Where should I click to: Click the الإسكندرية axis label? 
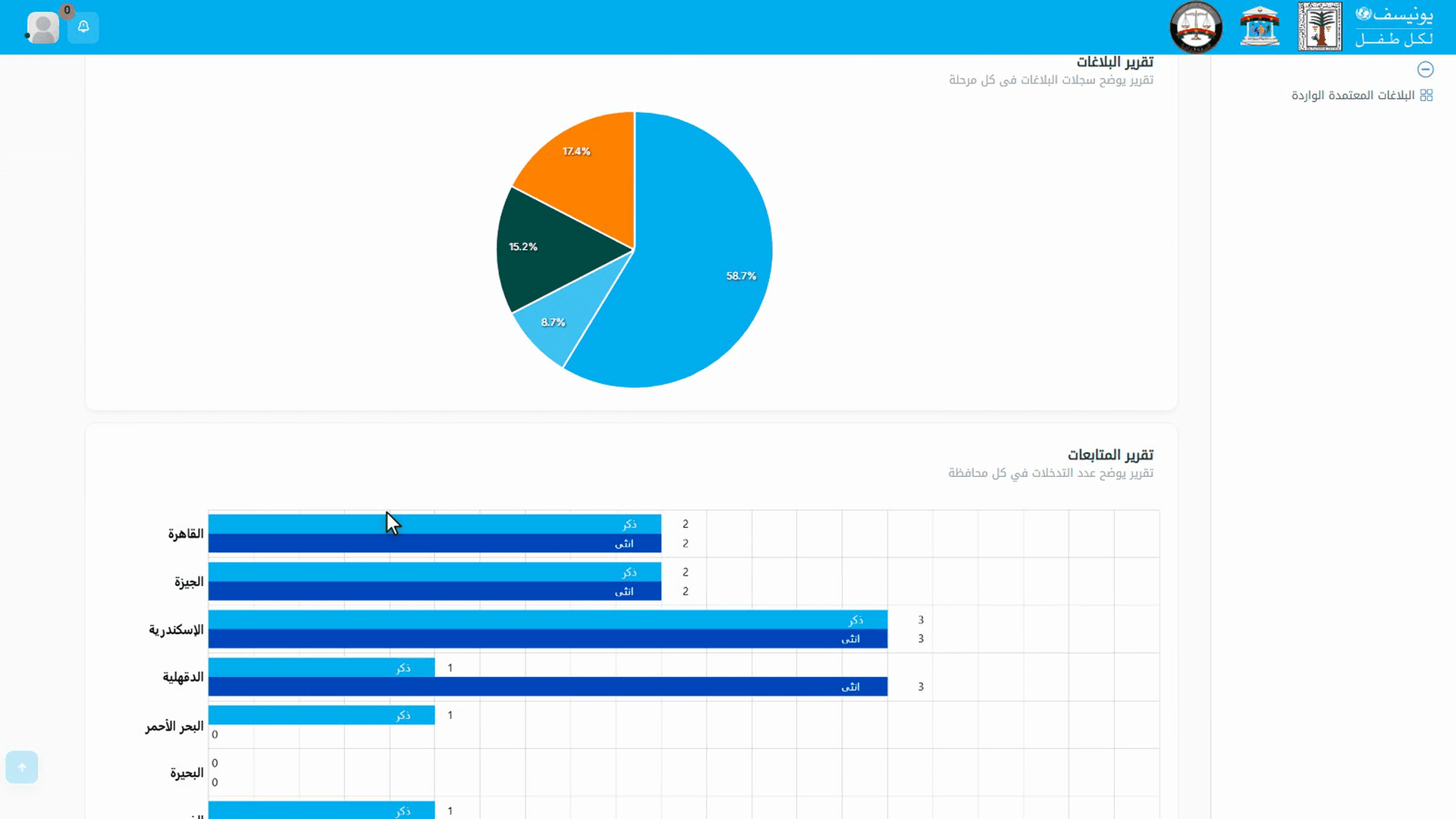(176, 629)
